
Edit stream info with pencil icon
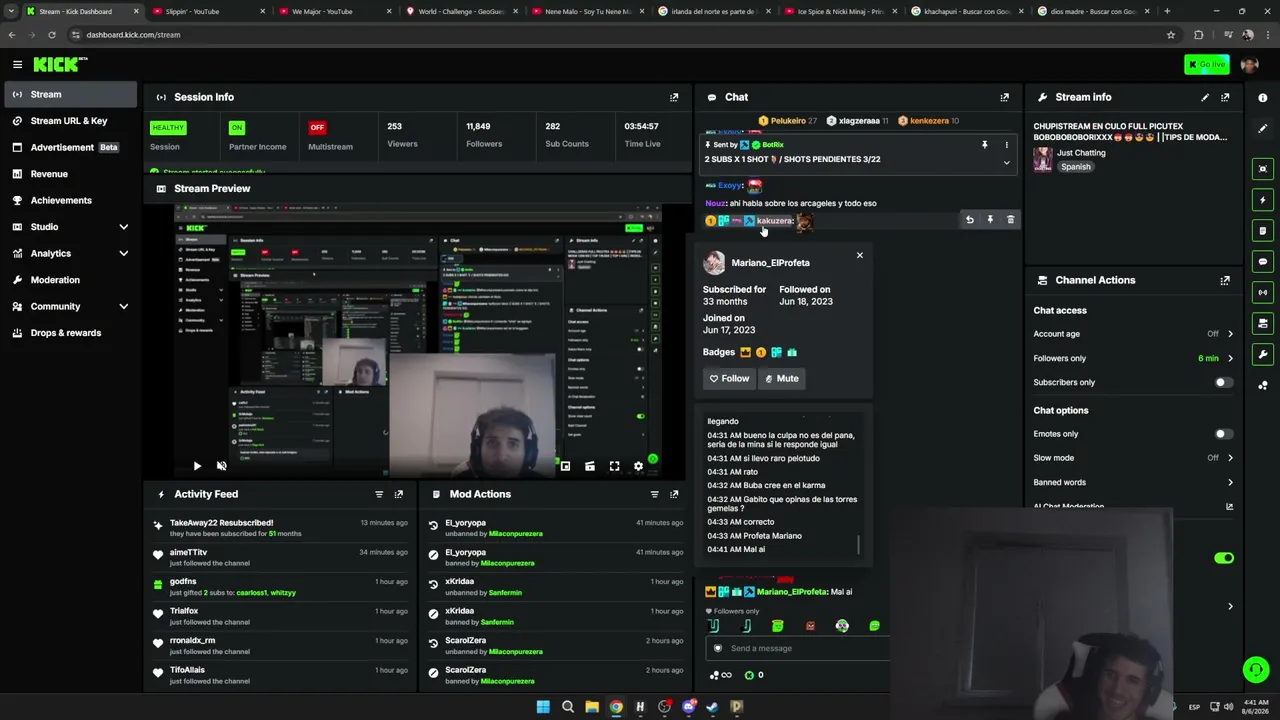pyautogui.click(x=1205, y=97)
